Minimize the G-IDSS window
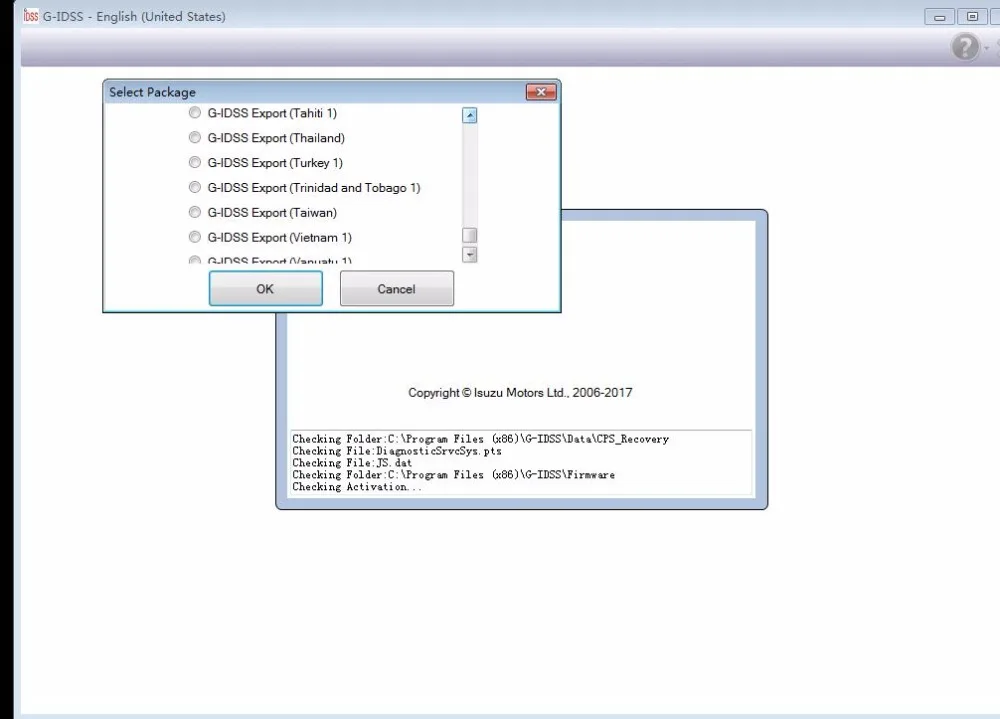 (x=939, y=17)
